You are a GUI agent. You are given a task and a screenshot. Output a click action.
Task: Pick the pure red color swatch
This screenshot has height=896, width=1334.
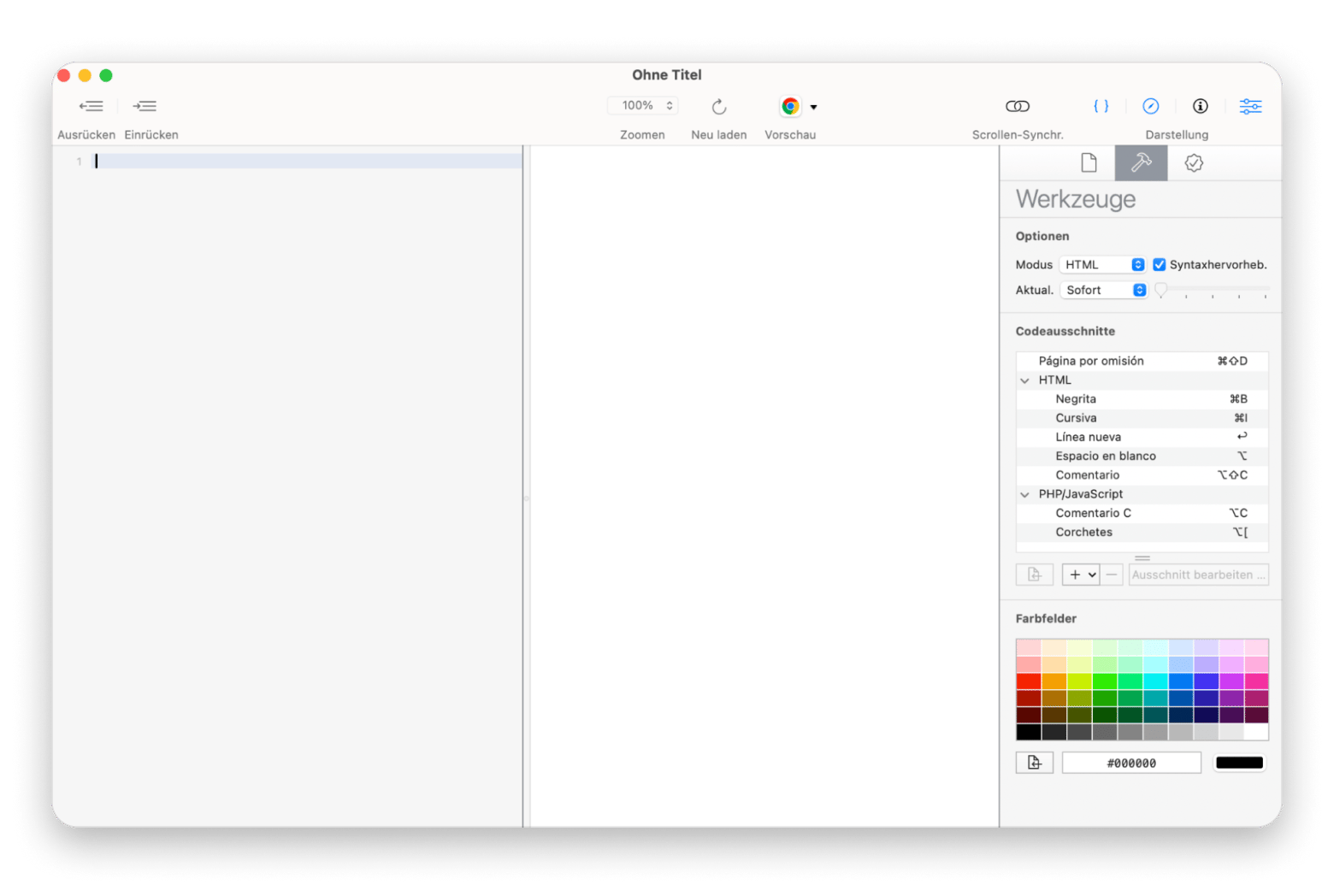[x=1029, y=681]
